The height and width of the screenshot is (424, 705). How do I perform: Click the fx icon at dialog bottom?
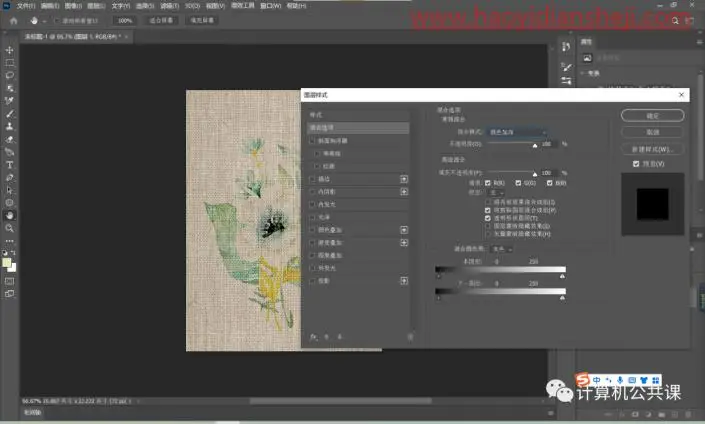313,337
